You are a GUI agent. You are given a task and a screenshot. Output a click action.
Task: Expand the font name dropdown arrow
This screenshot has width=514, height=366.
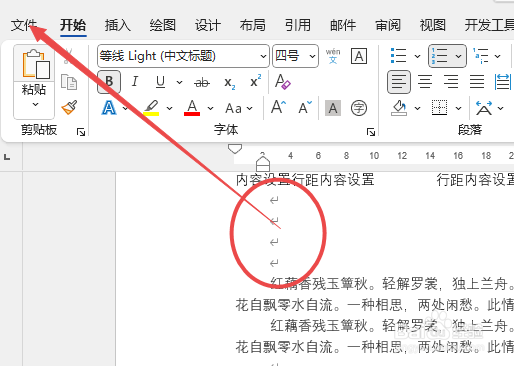[263, 56]
